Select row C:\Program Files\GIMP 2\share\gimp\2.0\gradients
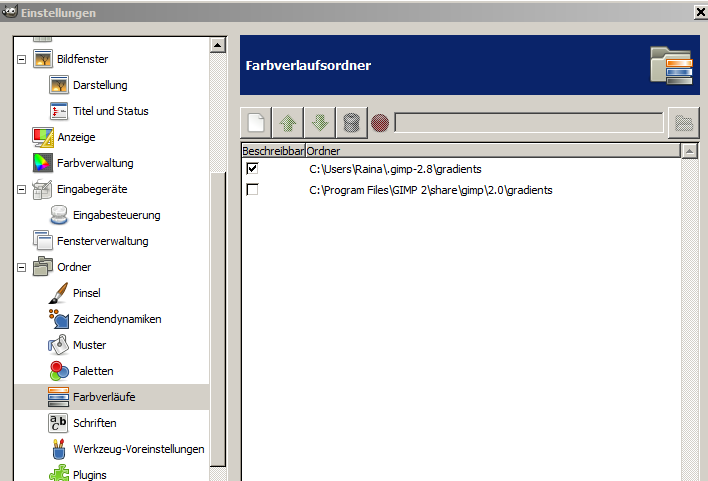Screen dimensions: 708x481 461,190
